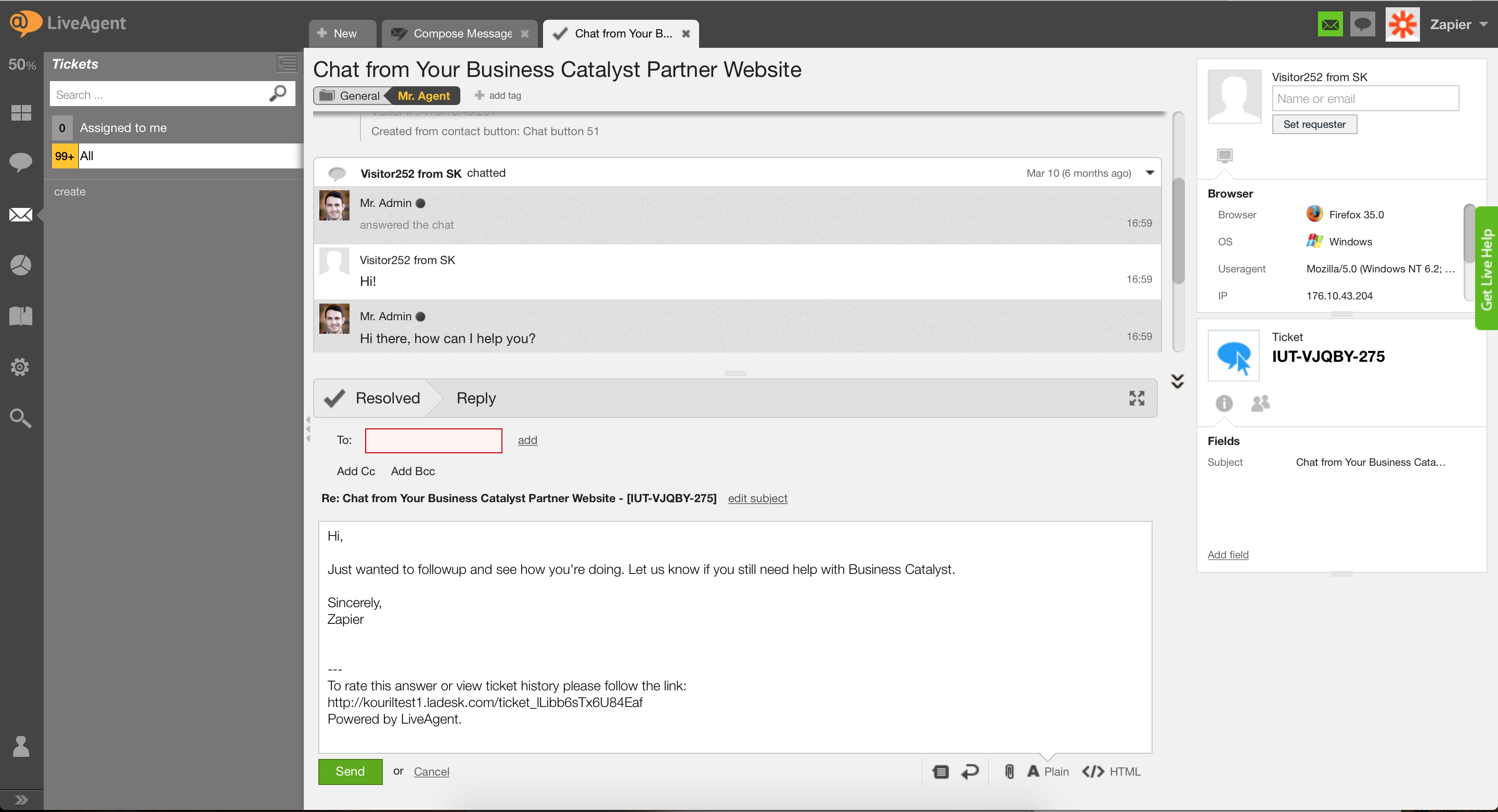Open the Knowledge base book sidebar icon
Screen dimensions: 1498x812
21,316
